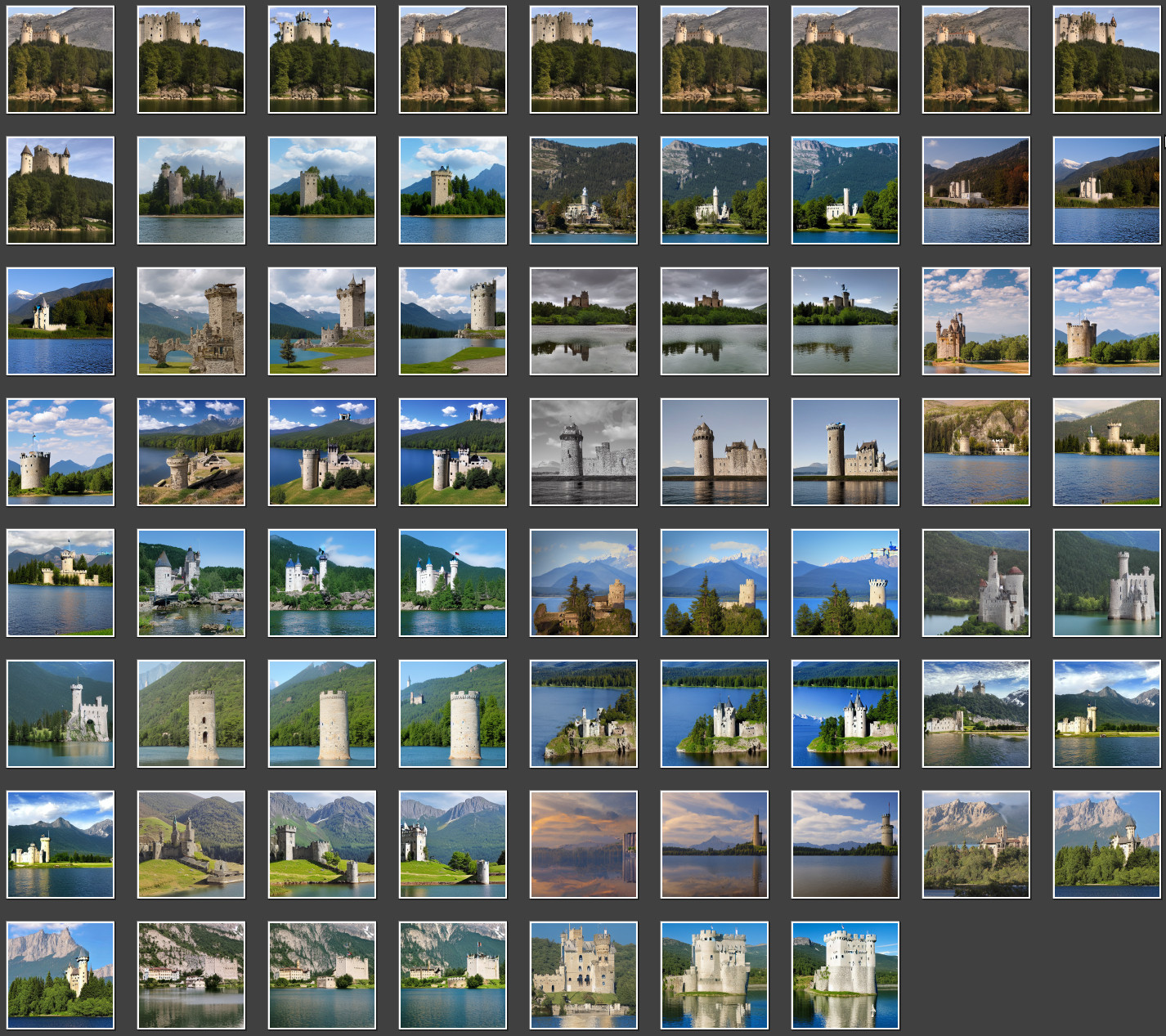The image size is (1166, 1036).
Task: Select the very first thumbnail in the grid
Action: [x=60, y=60]
